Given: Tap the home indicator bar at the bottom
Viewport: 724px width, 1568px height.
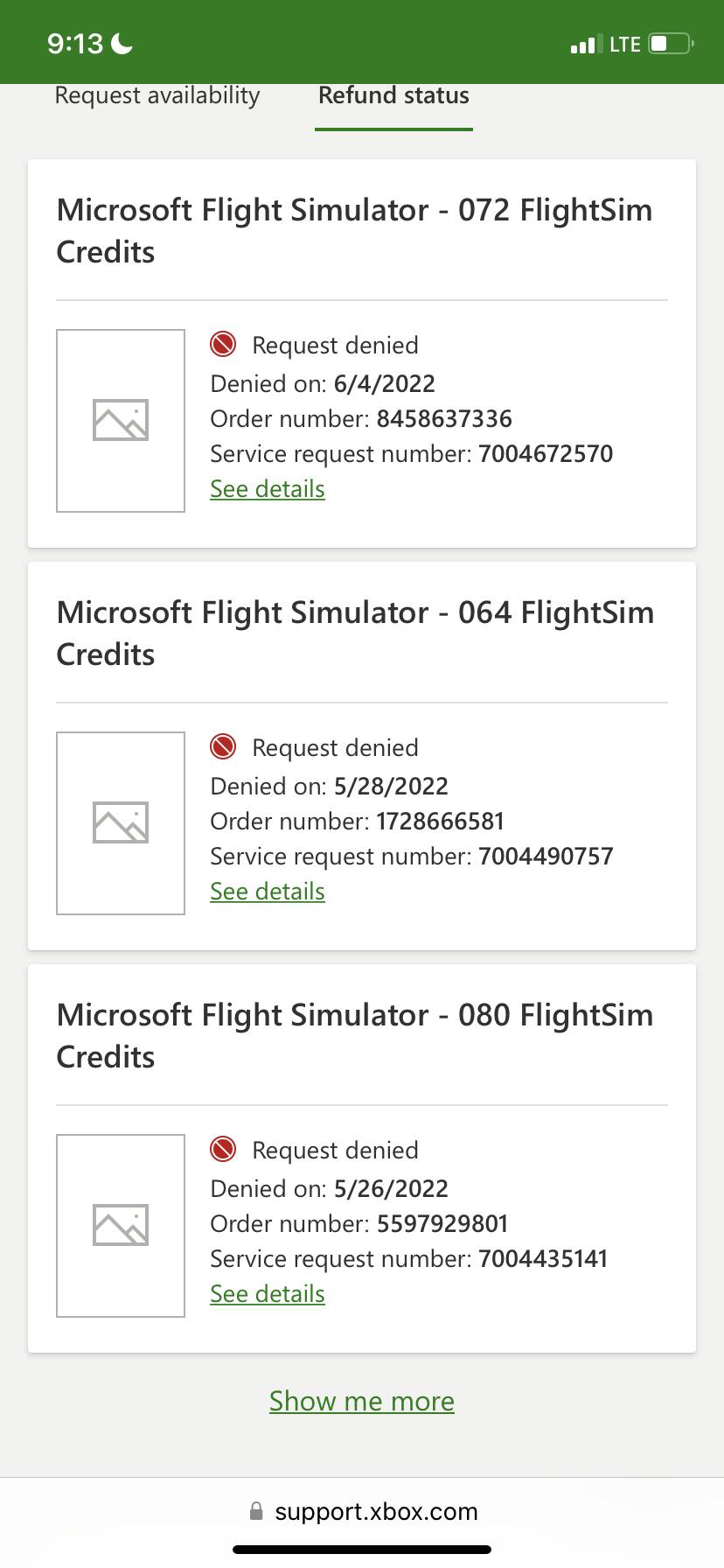Looking at the screenshot, I should (362, 1550).
